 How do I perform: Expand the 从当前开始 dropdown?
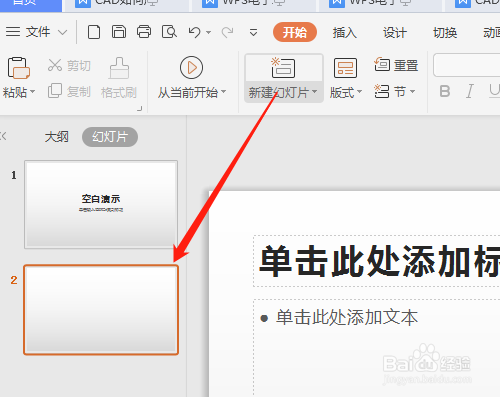[x=224, y=92]
